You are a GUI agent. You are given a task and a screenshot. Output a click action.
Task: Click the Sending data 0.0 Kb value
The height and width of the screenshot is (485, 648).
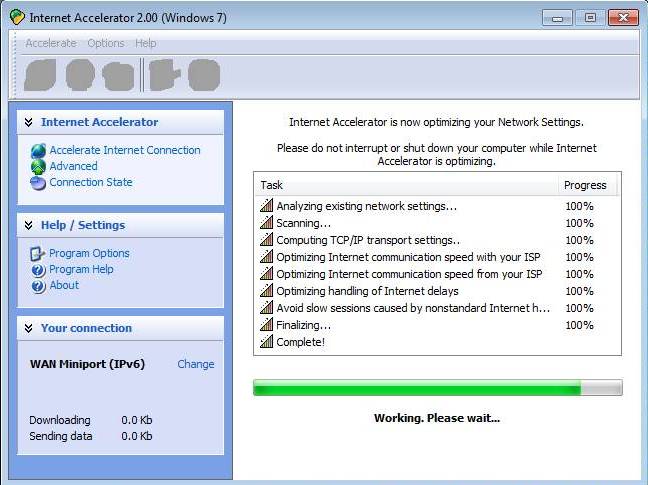click(137, 436)
